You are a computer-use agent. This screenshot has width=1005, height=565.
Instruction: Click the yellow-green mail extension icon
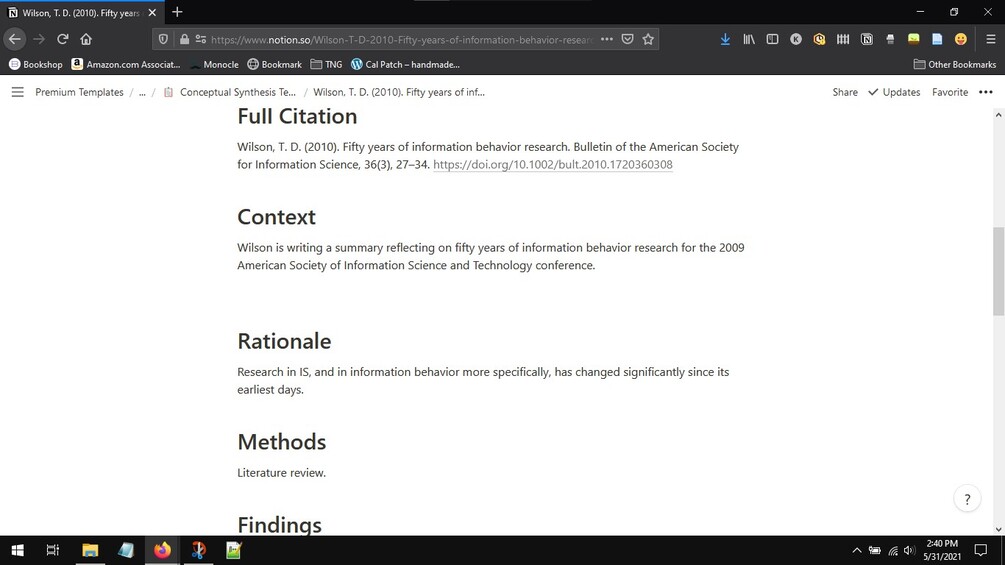point(913,39)
